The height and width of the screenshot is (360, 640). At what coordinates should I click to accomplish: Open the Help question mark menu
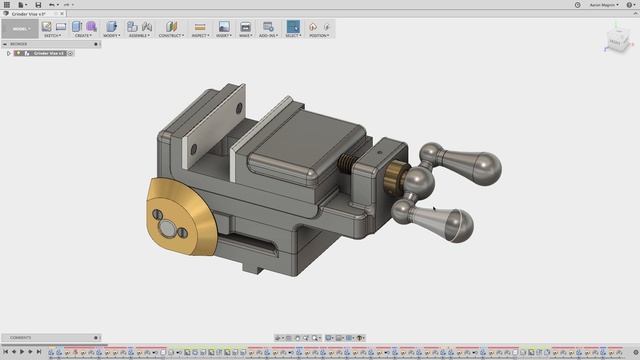(x=630, y=5)
